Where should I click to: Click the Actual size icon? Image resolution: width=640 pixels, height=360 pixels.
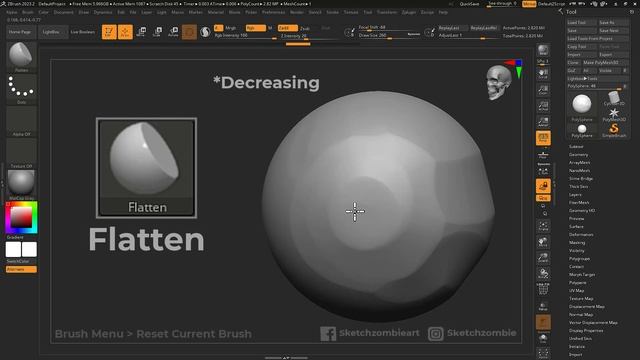coord(543,106)
